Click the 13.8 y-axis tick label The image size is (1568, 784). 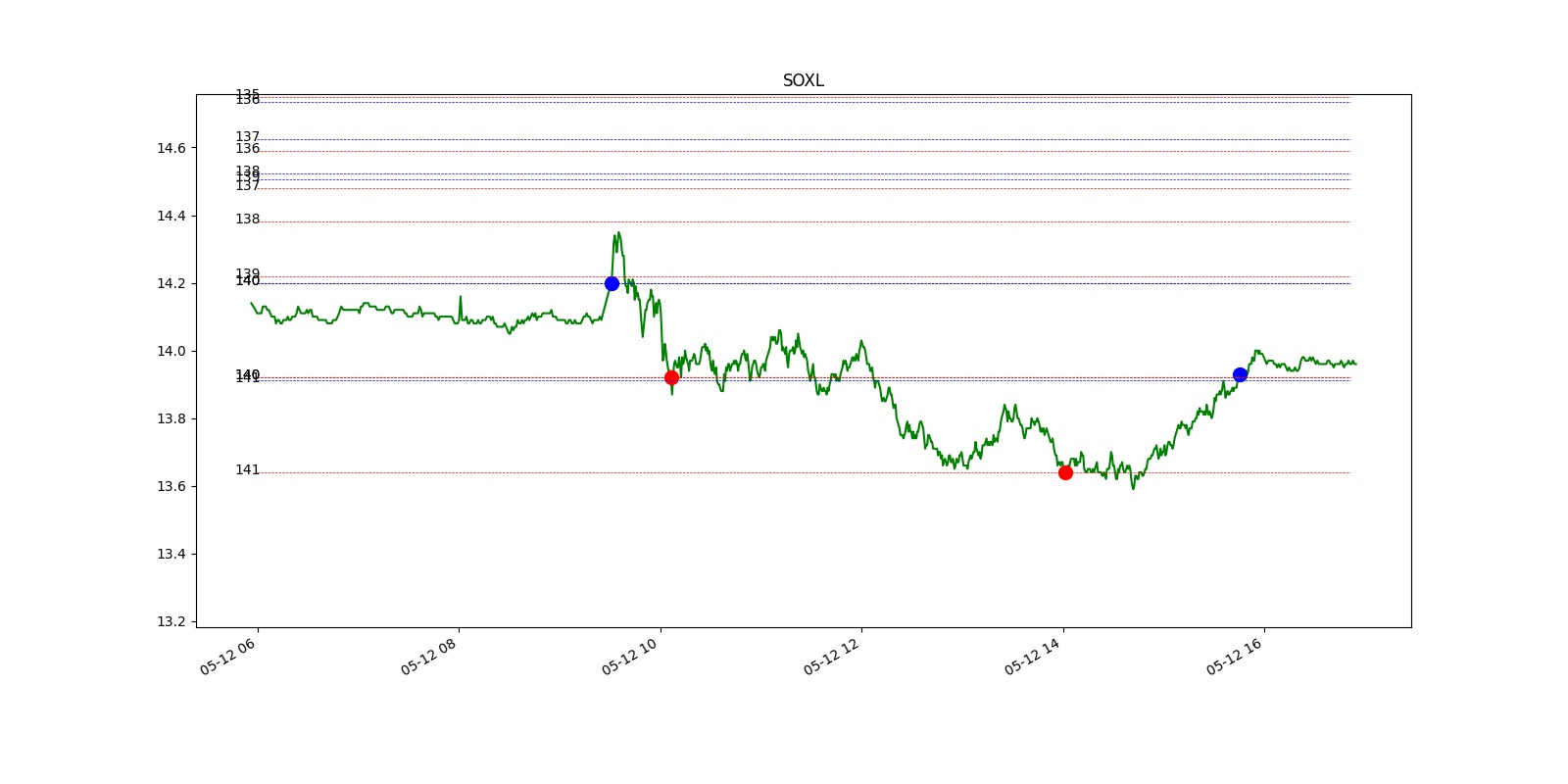click(171, 418)
